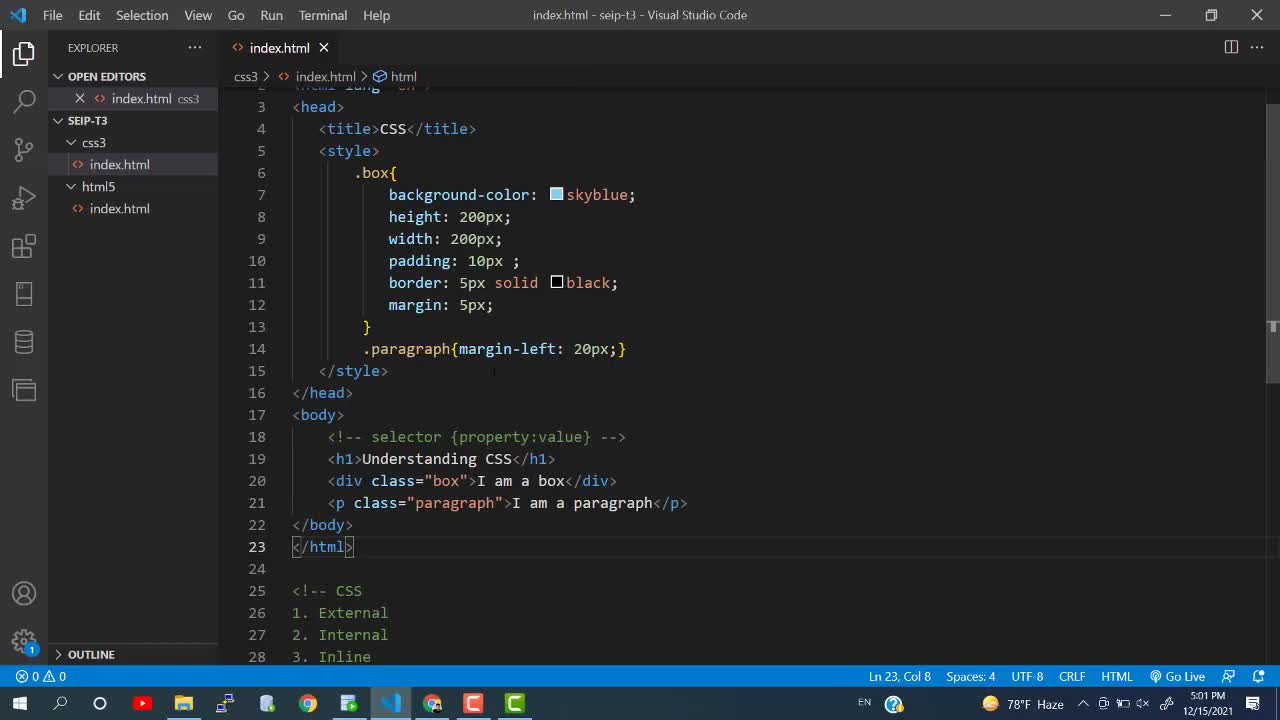The width and height of the screenshot is (1280, 720).
Task: Click Go Live in status bar
Action: tap(1178, 677)
